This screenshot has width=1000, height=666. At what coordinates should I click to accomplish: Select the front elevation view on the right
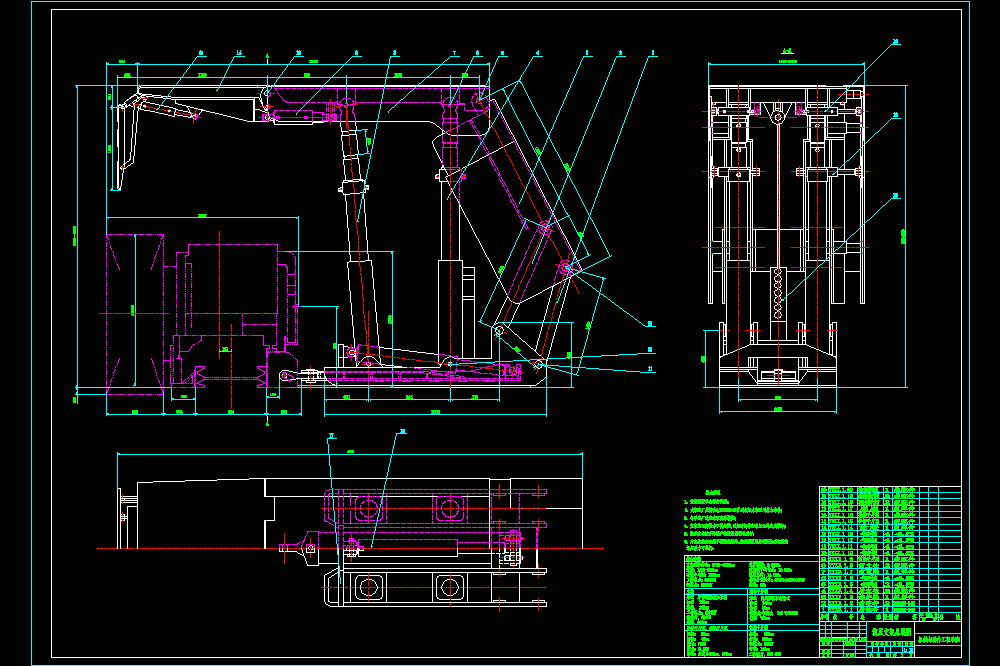[786, 236]
